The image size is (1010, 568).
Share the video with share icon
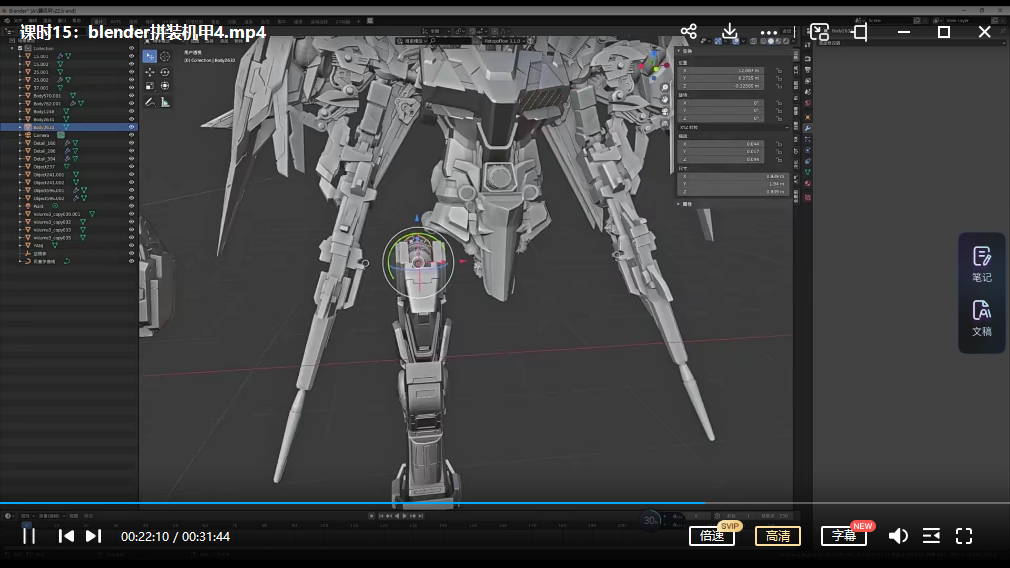[x=689, y=32]
